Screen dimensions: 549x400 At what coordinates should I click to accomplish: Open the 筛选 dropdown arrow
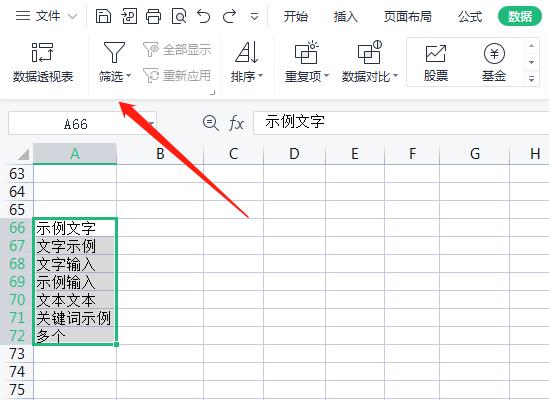(128, 76)
